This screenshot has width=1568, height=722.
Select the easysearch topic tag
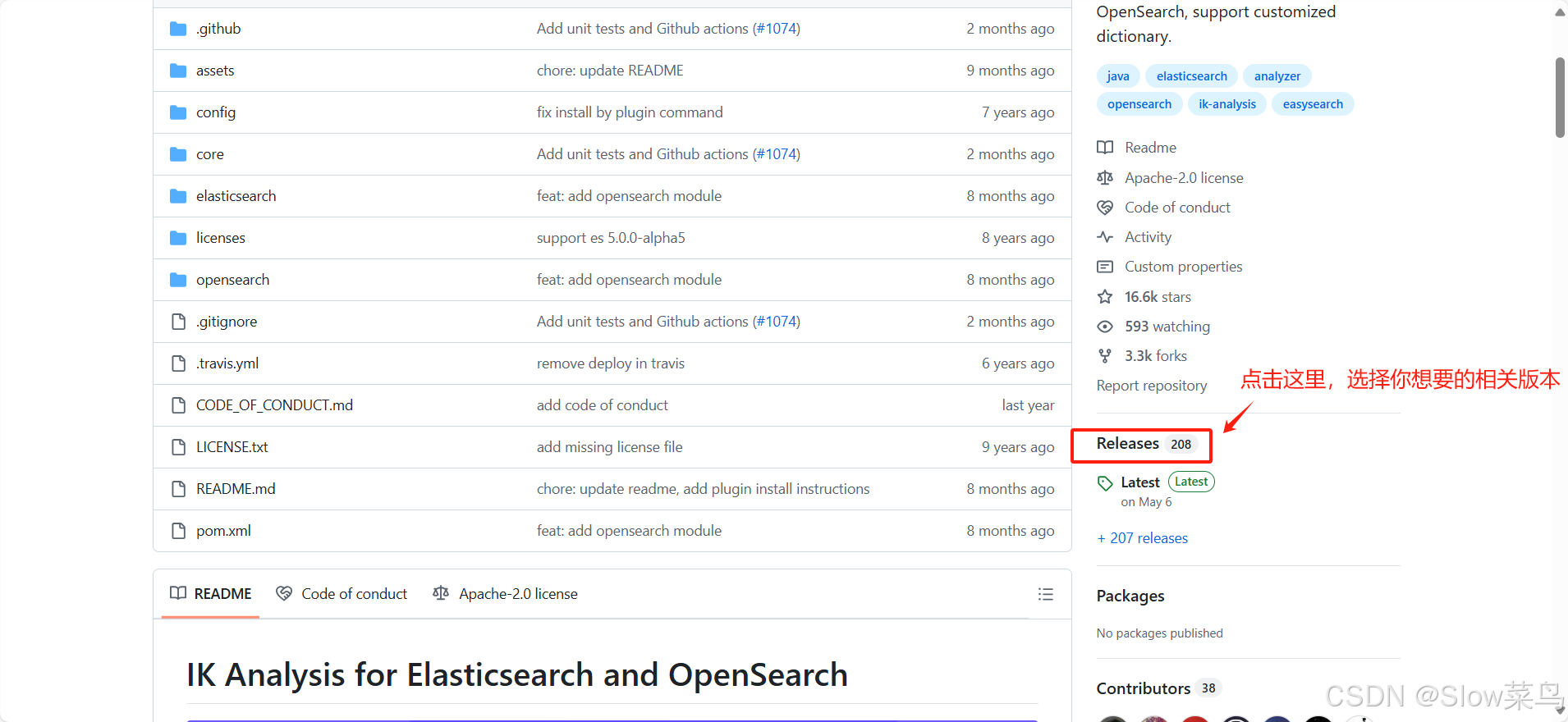tap(1313, 104)
